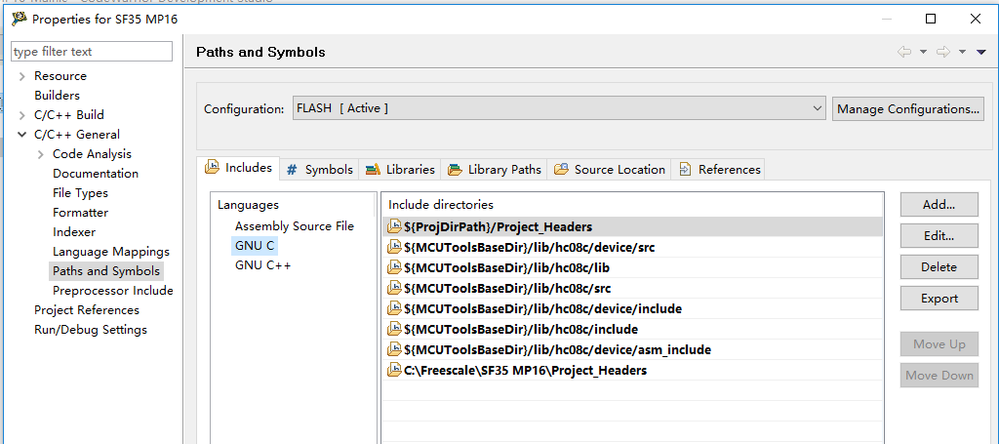This screenshot has height=444, width=999.
Task: Select GNU C++ language
Action: 262,265
